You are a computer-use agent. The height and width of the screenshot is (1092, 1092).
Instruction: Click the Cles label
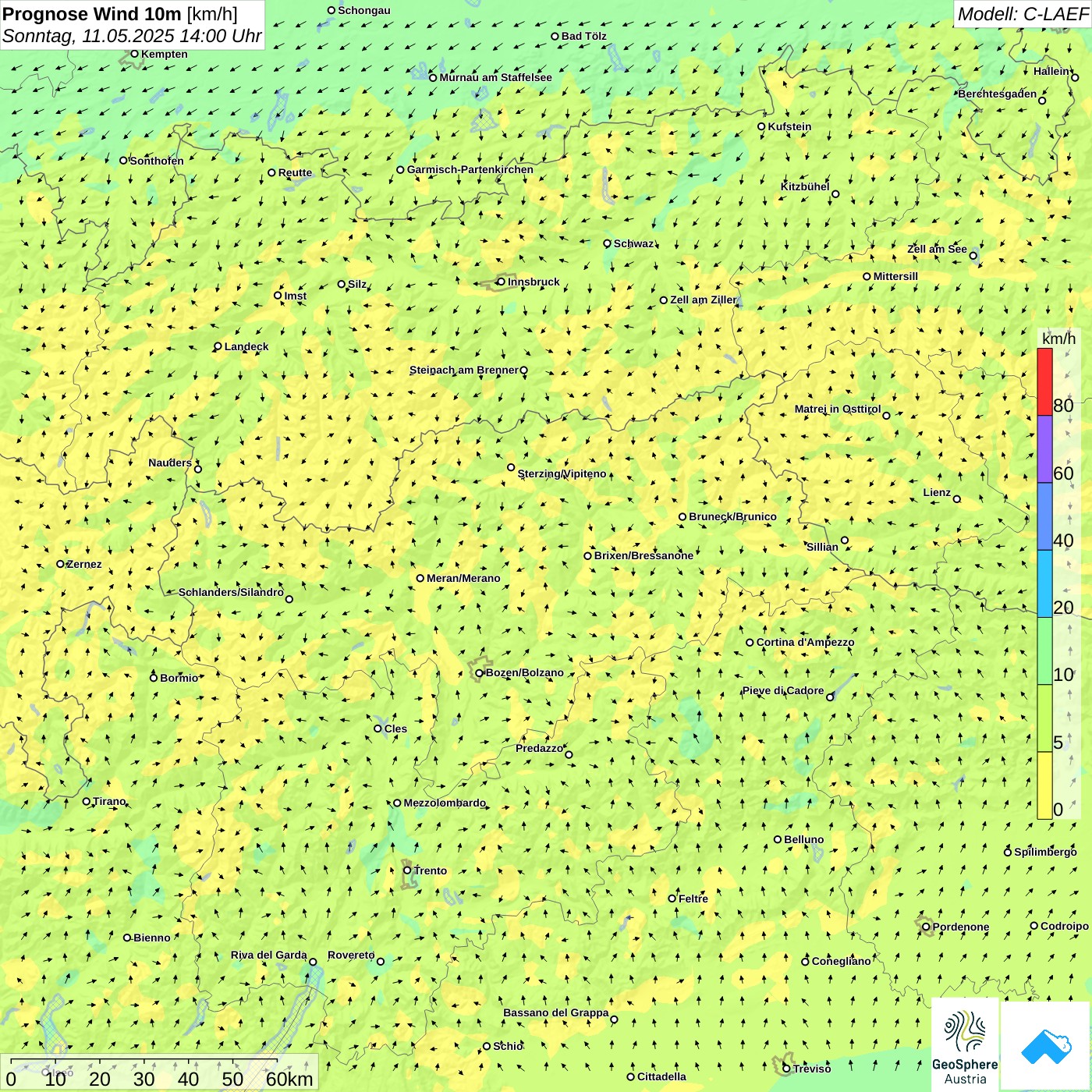(395, 729)
